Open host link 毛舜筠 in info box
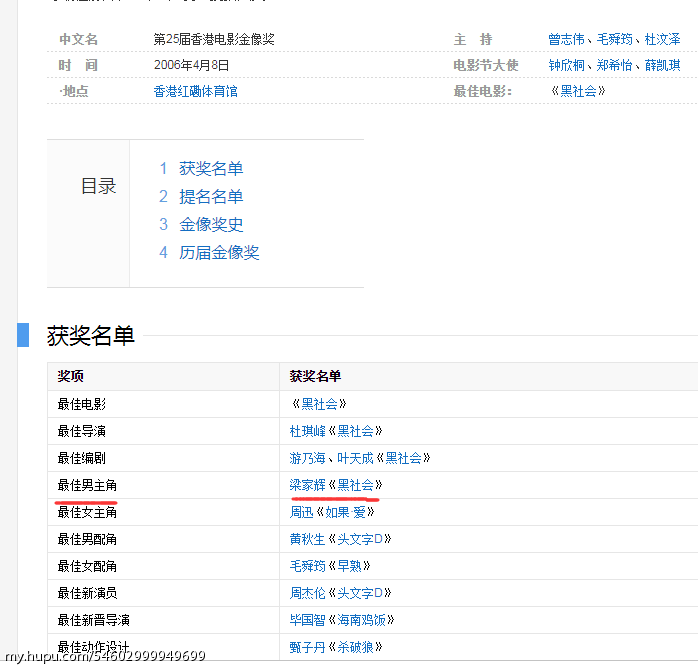 click(x=614, y=39)
